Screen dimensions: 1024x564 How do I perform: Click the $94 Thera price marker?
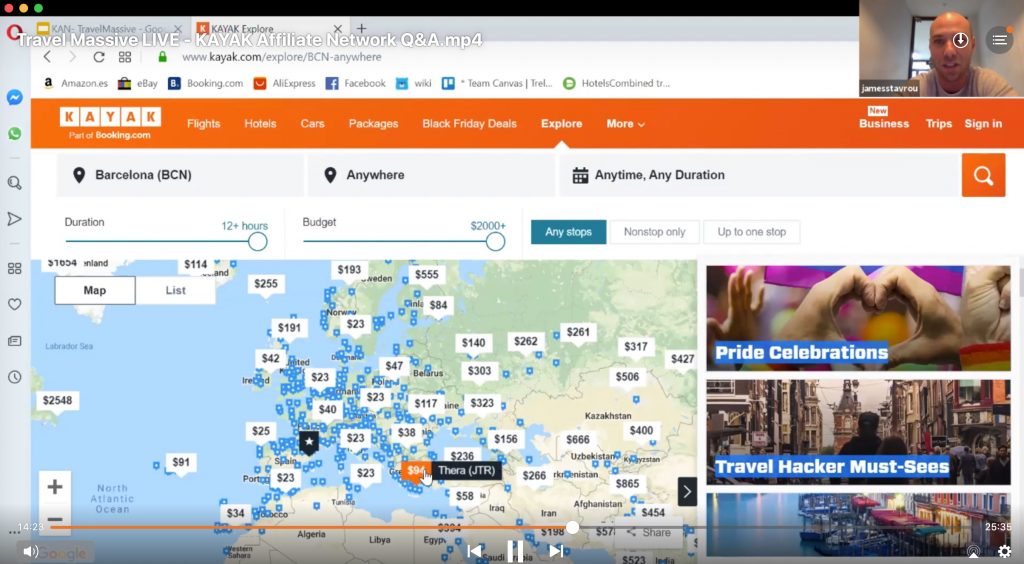[415, 471]
